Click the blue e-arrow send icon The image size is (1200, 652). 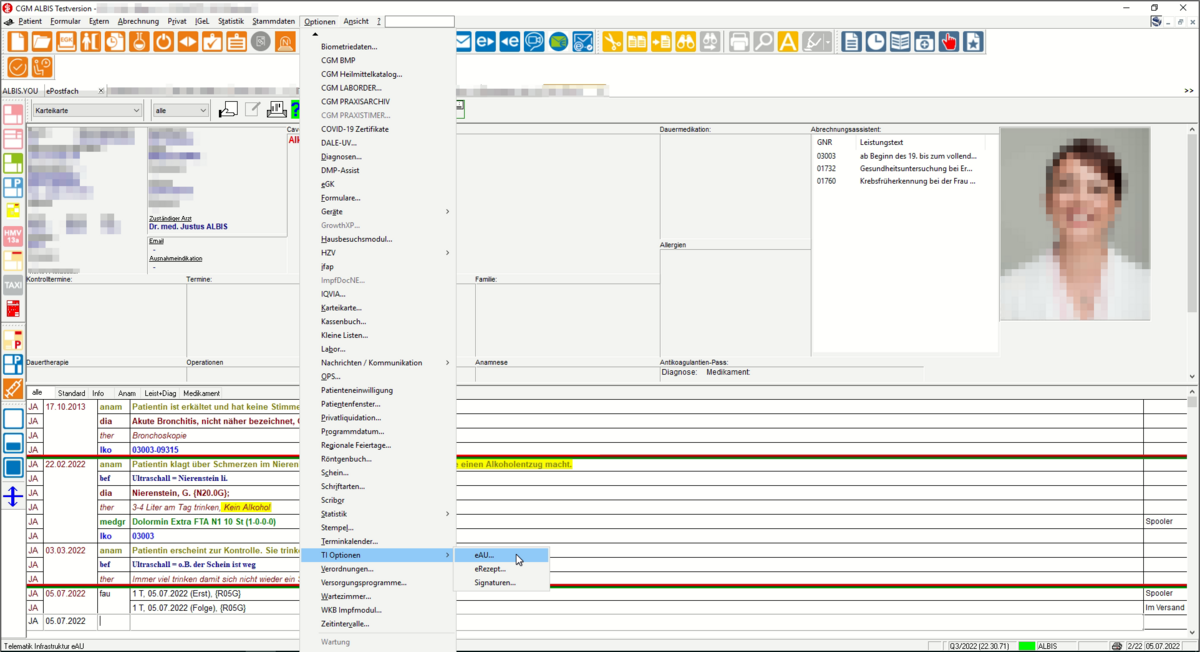(x=485, y=42)
